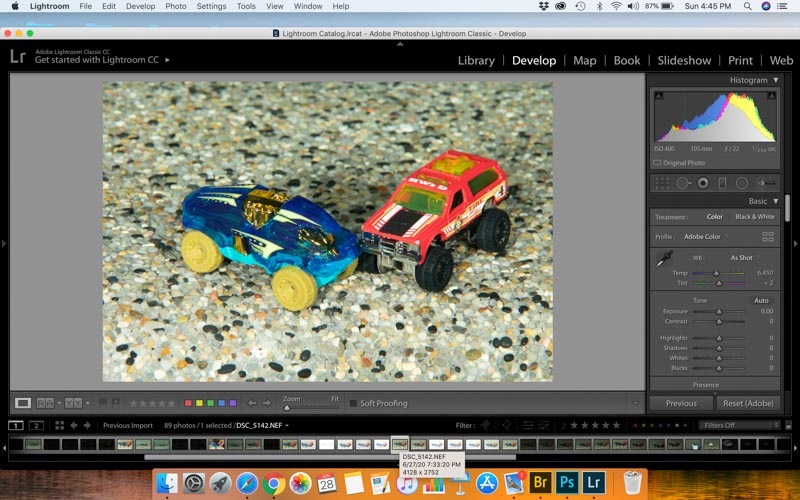Click Get started with Lightroom CC link
800x500 pixels.
97,60
